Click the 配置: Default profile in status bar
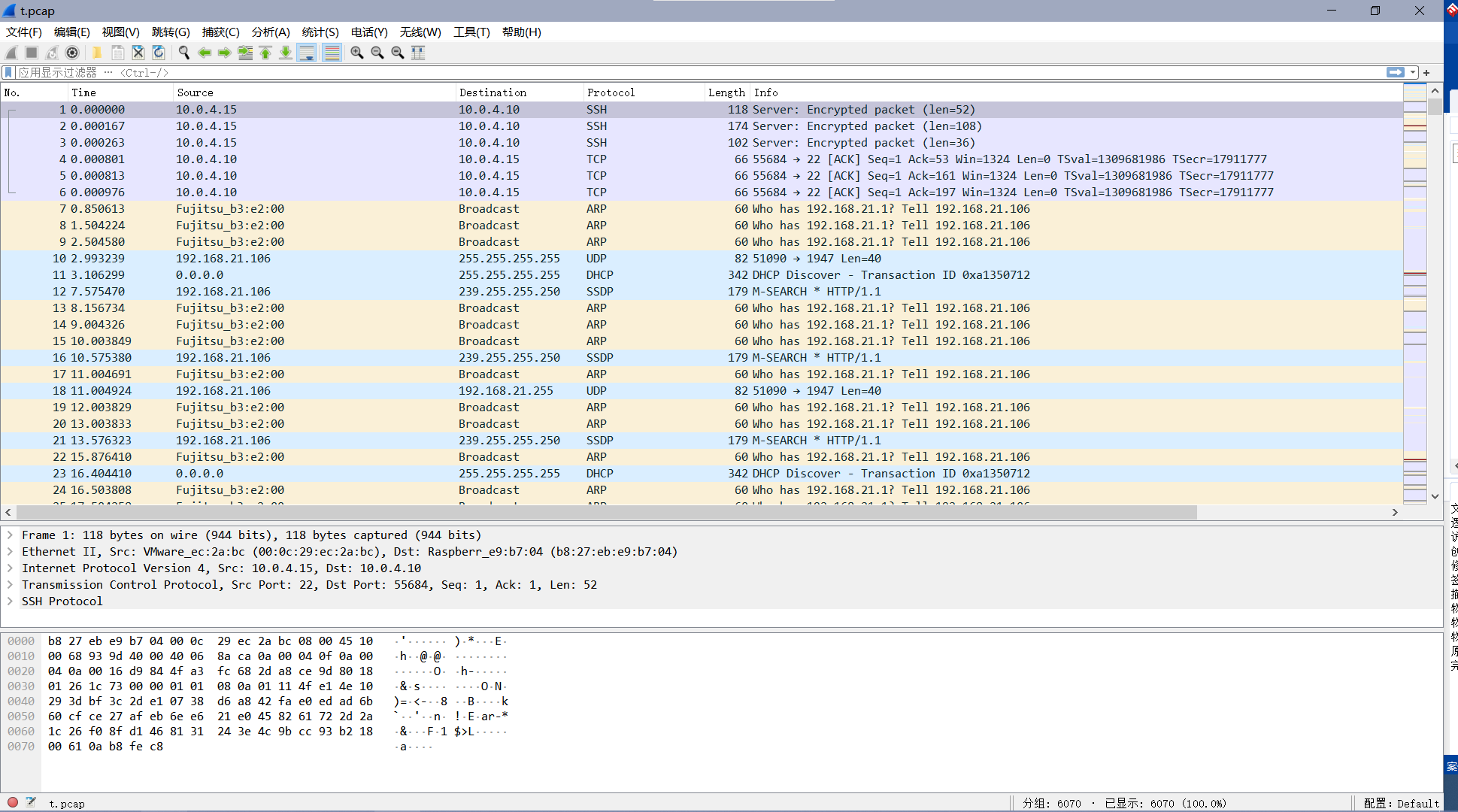 pos(1401,803)
